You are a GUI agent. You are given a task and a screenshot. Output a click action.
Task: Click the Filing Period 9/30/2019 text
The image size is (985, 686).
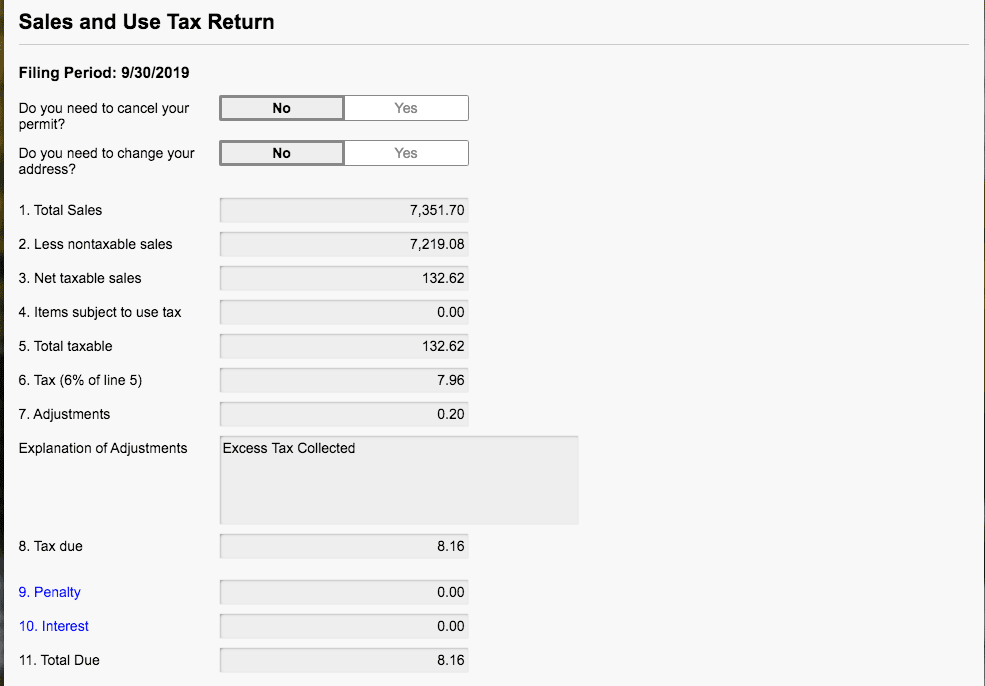click(x=104, y=73)
